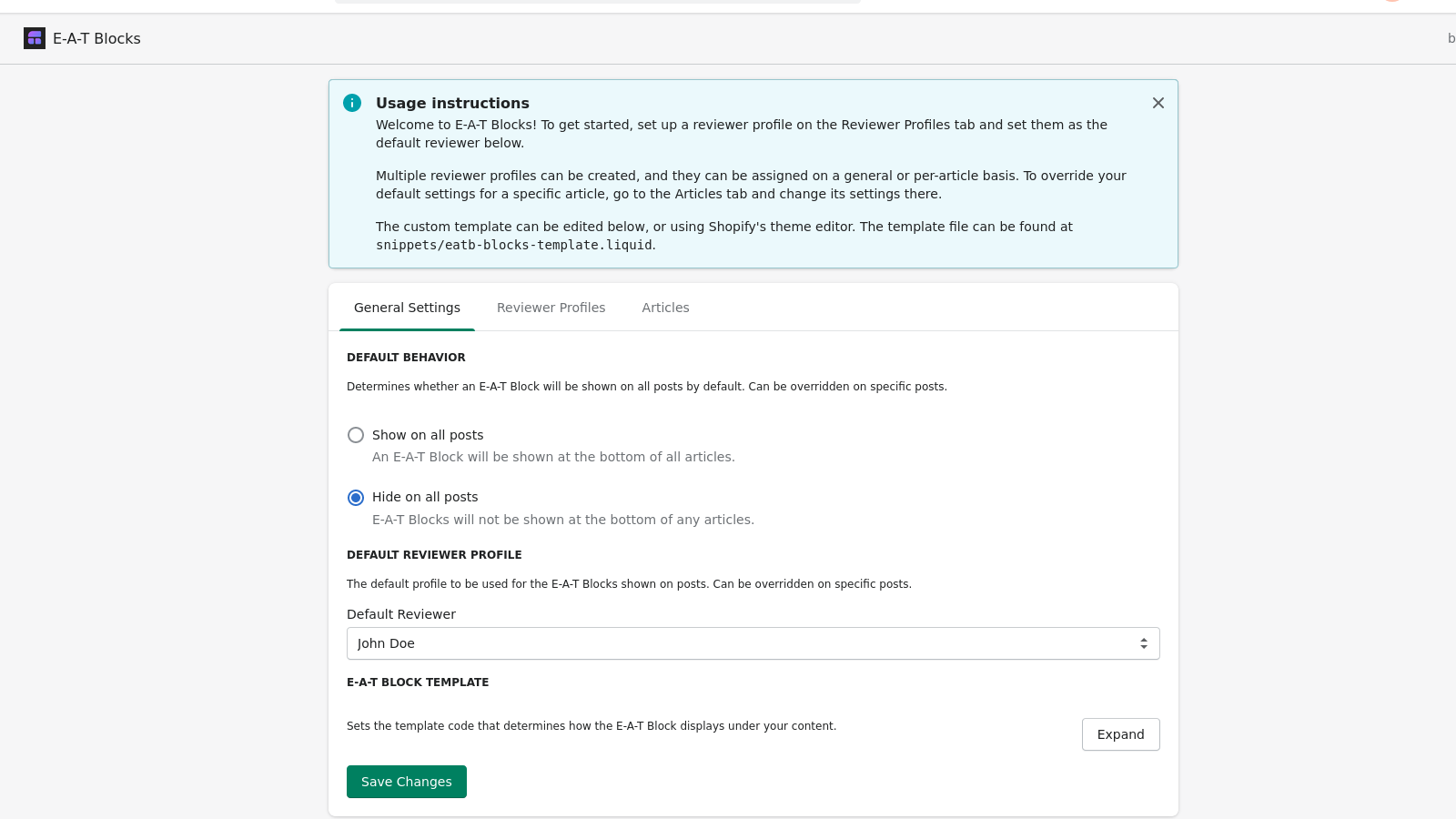Click the E-A-T BLOCK TEMPLATE heading
Image resolution: width=1456 pixels, height=819 pixels.
click(418, 682)
